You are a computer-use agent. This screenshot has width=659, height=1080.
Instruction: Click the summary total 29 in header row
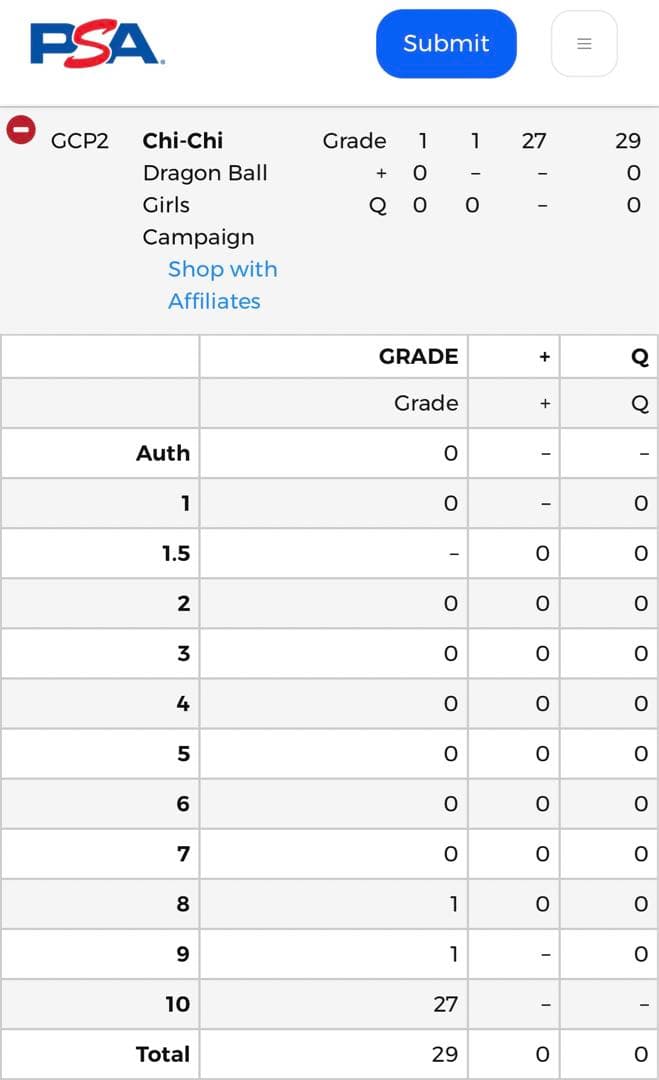627,141
